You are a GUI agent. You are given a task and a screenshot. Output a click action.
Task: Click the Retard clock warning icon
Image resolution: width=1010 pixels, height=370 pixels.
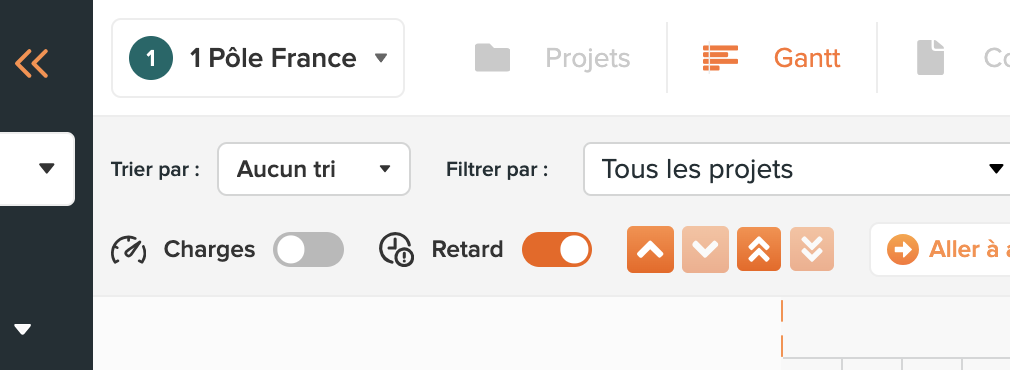[x=396, y=249]
